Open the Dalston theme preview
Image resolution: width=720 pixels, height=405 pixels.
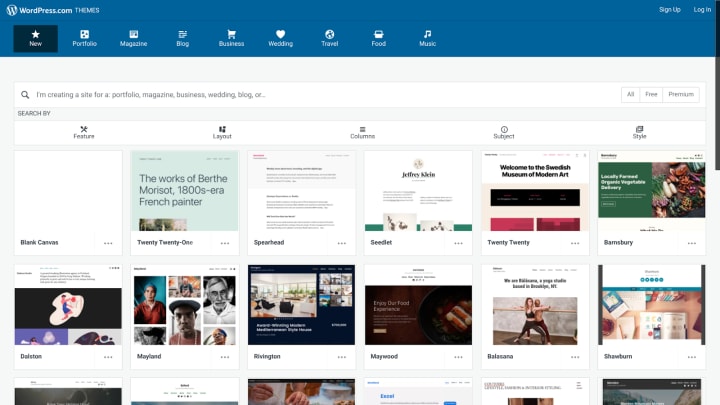tap(68, 305)
